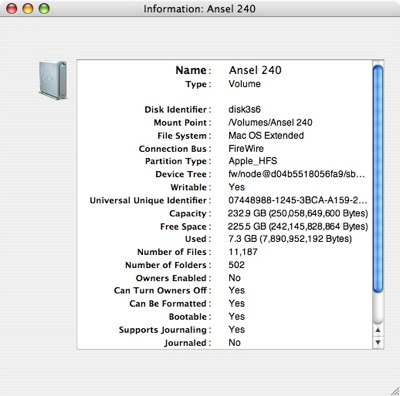400x396 pixels.
Task: Click the 'Device Tree :' label
Action: pos(183,174)
